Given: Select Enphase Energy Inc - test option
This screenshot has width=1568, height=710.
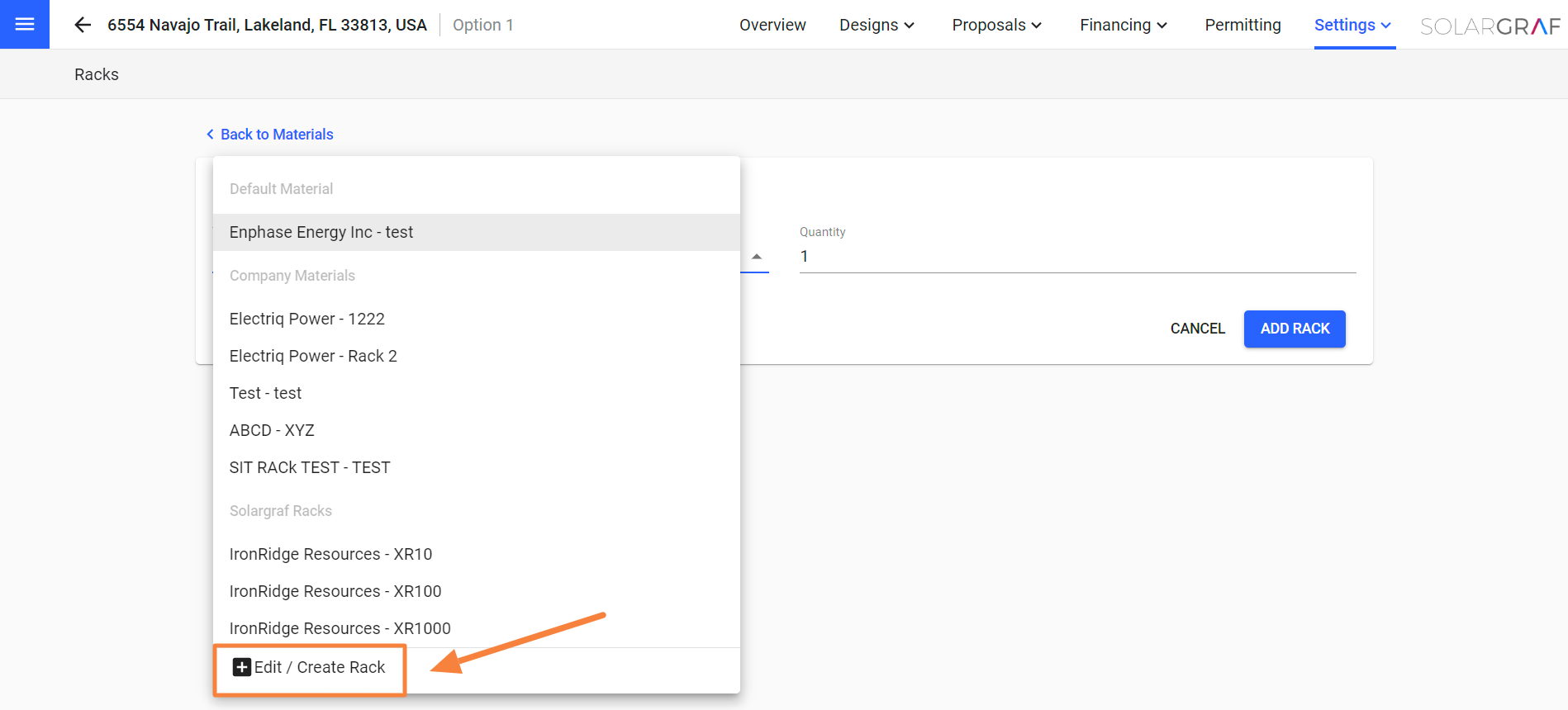Looking at the screenshot, I should pyautogui.click(x=321, y=232).
